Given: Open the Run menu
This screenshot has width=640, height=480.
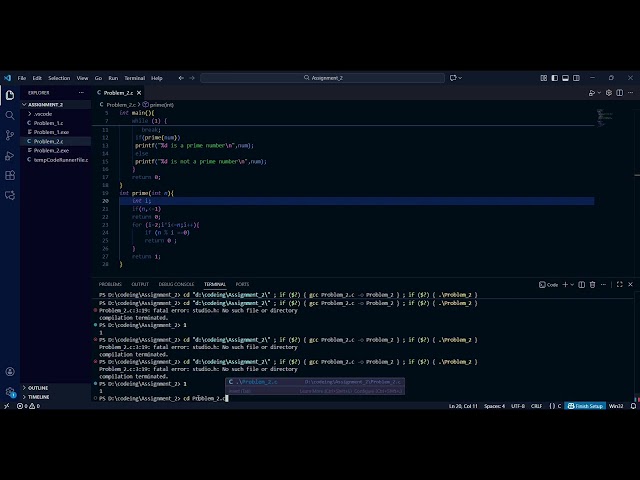Looking at the screenshot, I should pos(113,78).
